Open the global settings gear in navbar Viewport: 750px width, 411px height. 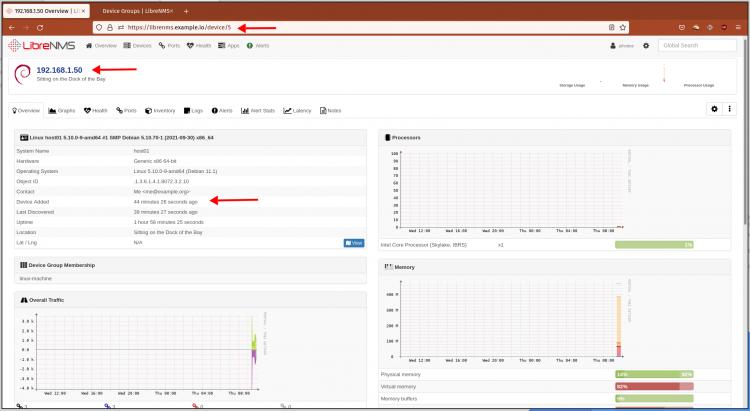coord(646,45)
